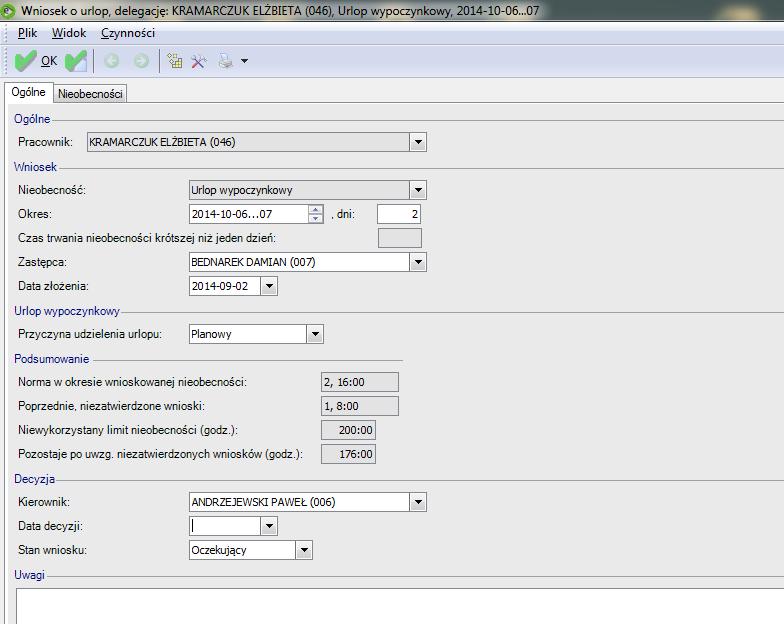Click the remaining hours value 176:00
Screen dimensions: 784x624
[348, 454]
